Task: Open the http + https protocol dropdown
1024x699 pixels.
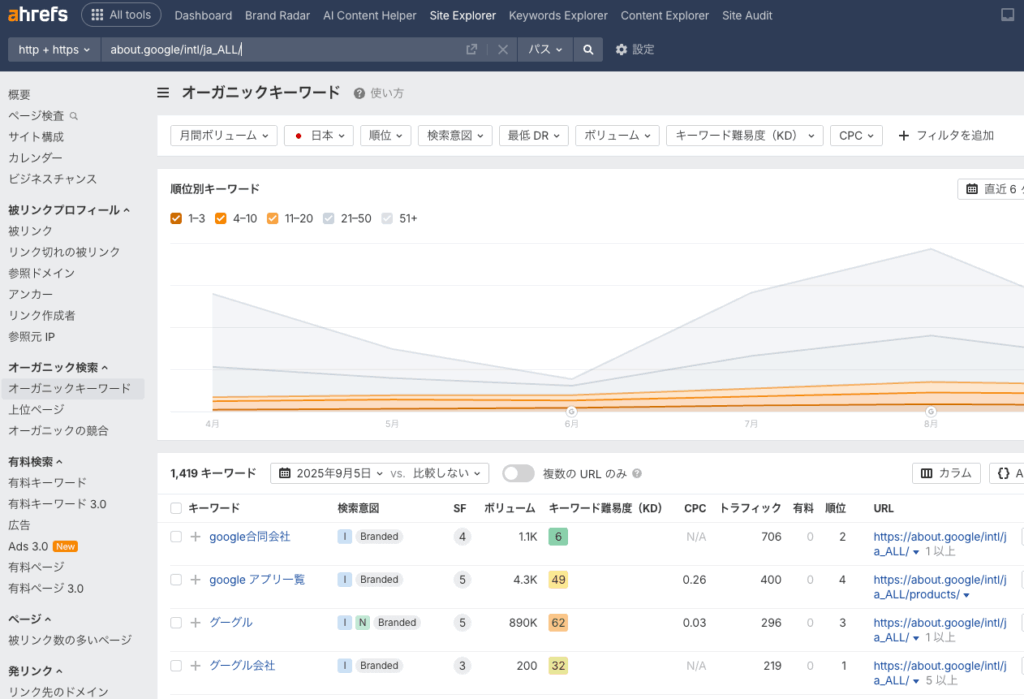Action: [54, 49]
